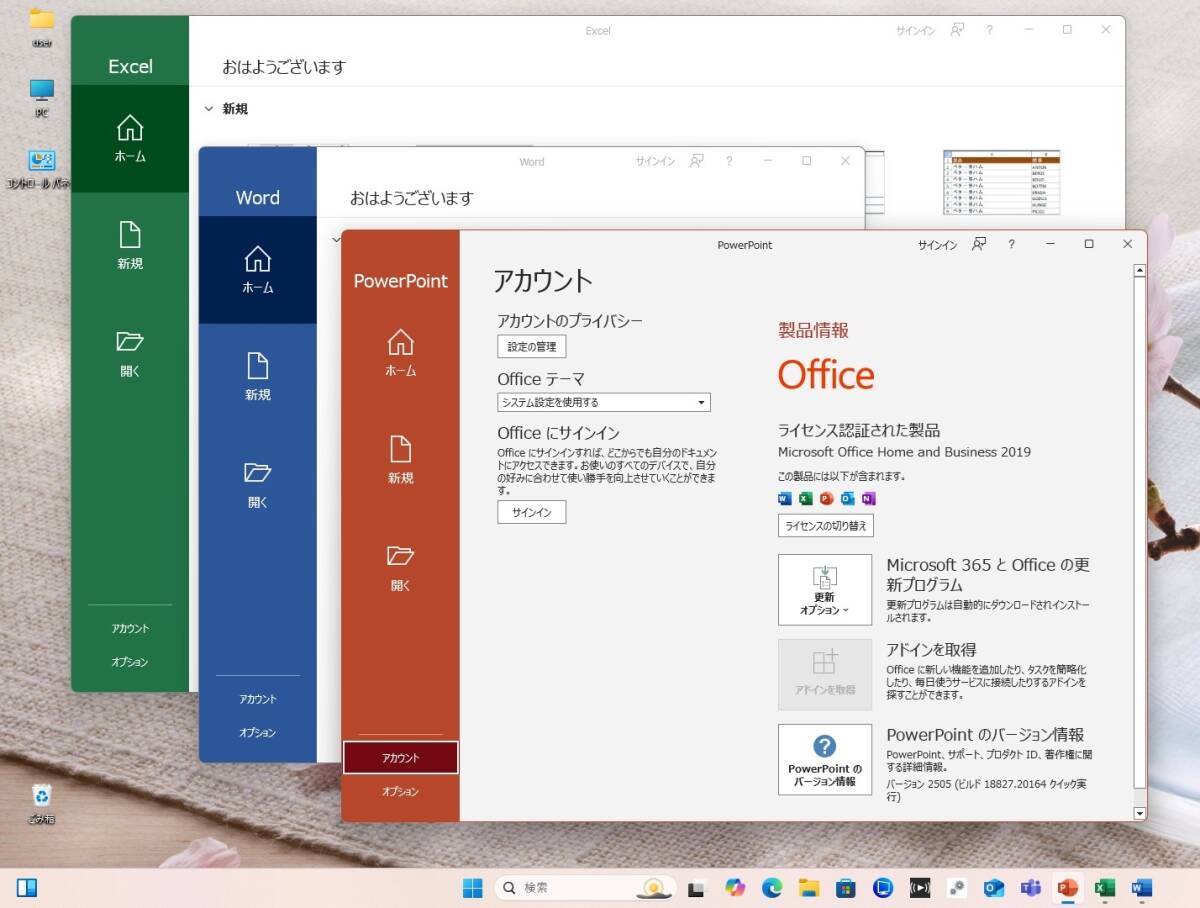The image size is (1200, 908).
Task: Click ライセンスの切り替え button
Action: [x=826, y=525]
